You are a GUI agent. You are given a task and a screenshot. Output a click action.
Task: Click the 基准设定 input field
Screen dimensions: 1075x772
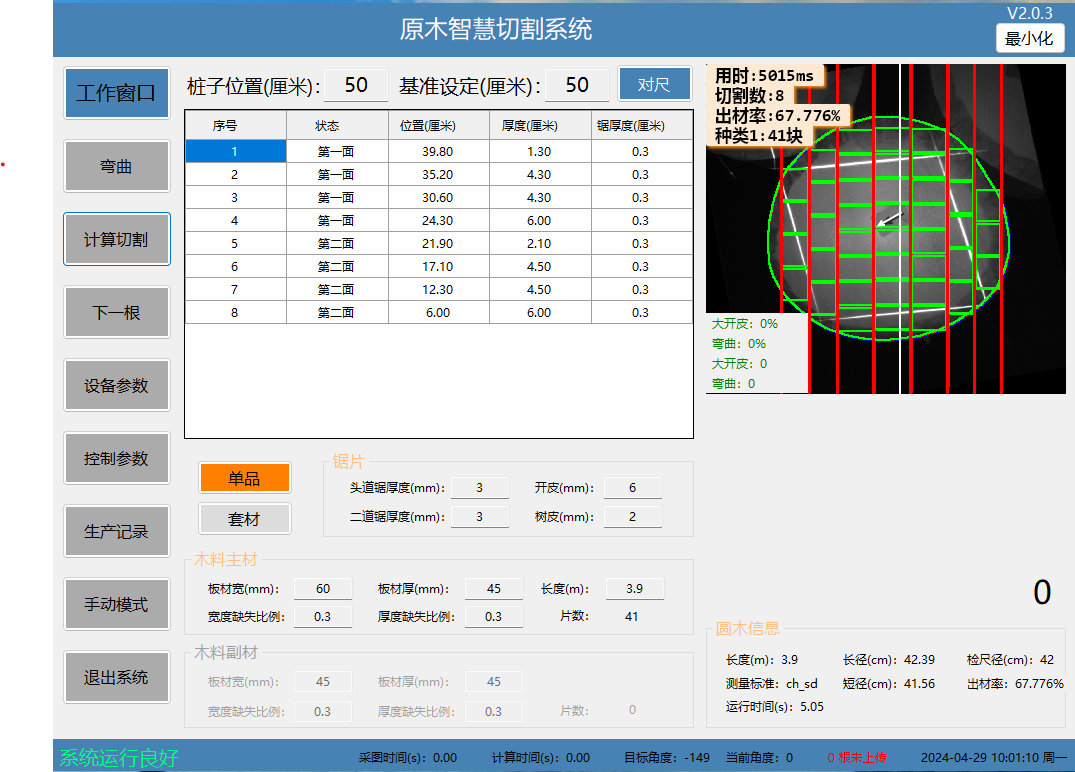point(577,86)
